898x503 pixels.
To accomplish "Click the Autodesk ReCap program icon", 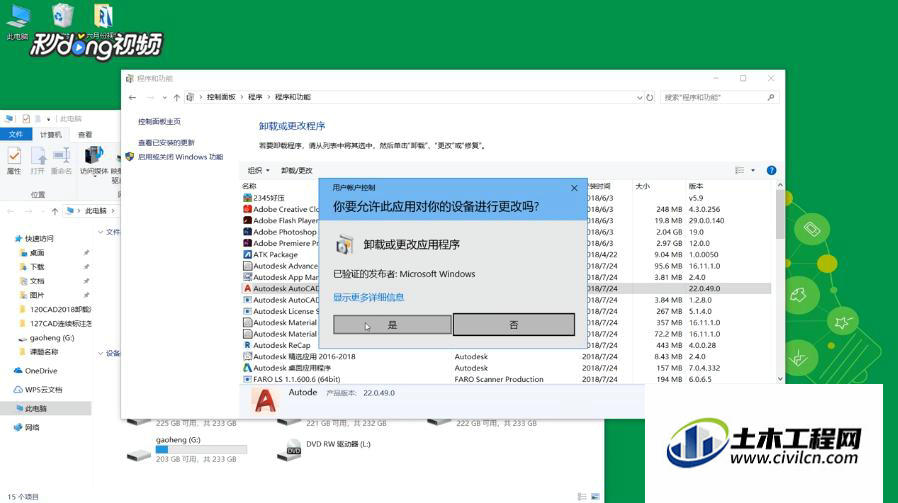I will 247,345.
